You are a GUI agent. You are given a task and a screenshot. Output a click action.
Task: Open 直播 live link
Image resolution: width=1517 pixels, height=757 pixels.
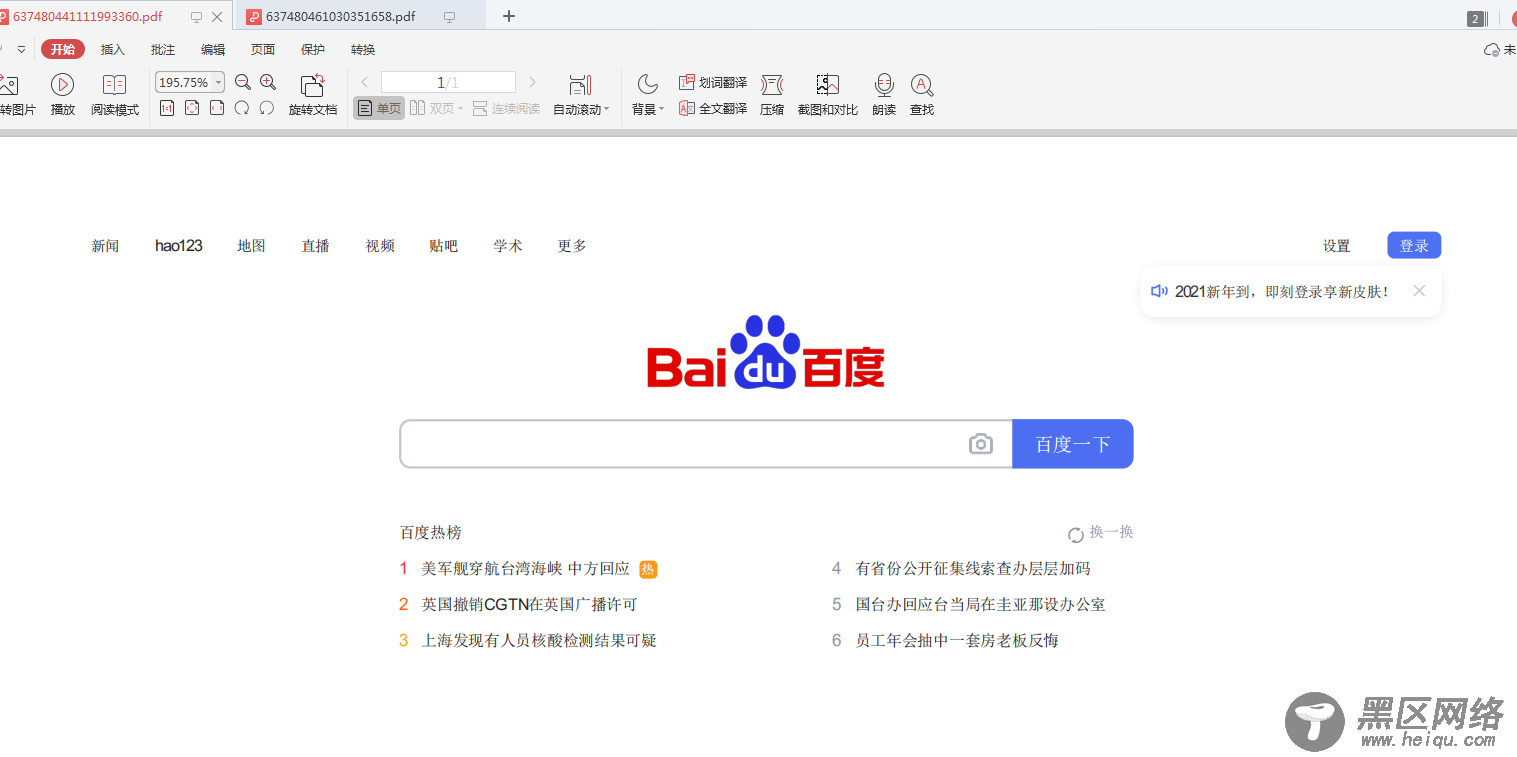click(316, 246)
